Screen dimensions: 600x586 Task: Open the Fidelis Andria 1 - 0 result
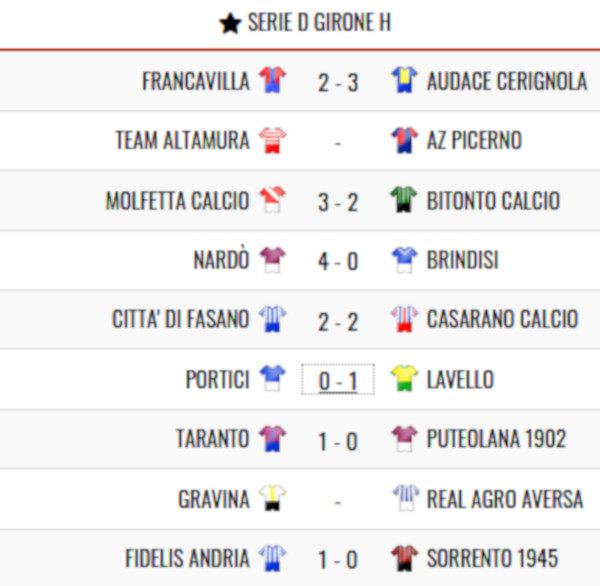coord(338,560)
